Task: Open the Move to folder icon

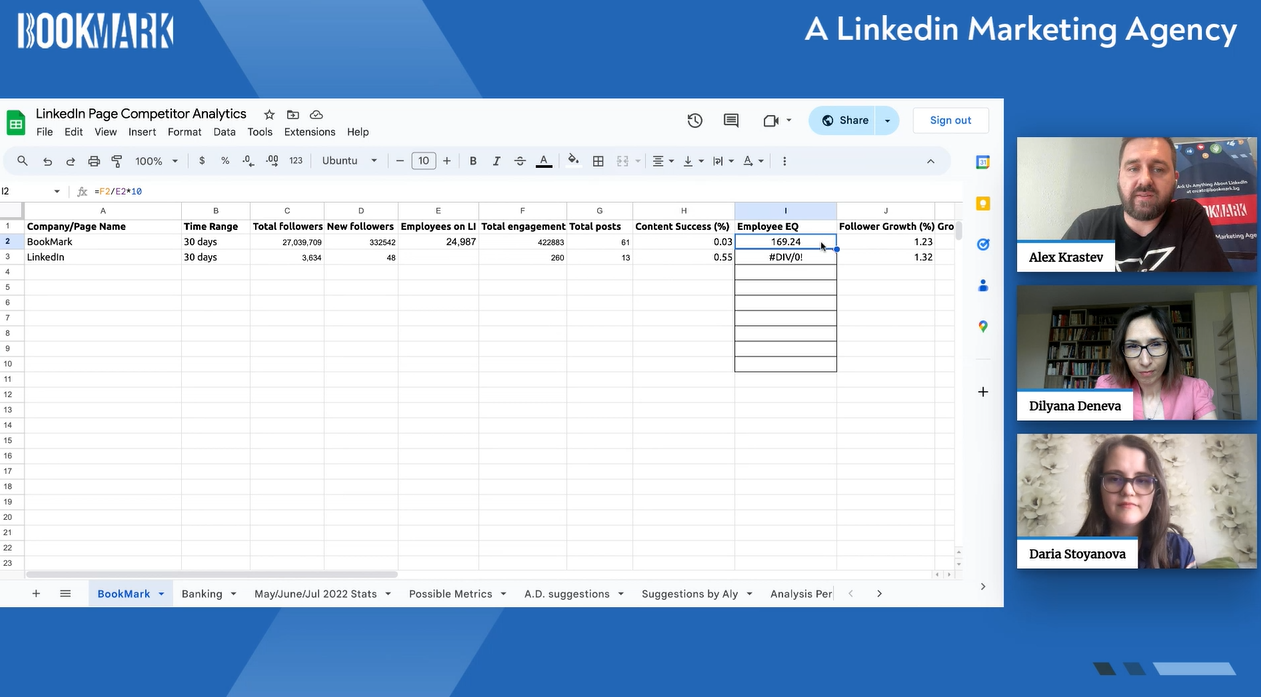Action: click(293, 115)
